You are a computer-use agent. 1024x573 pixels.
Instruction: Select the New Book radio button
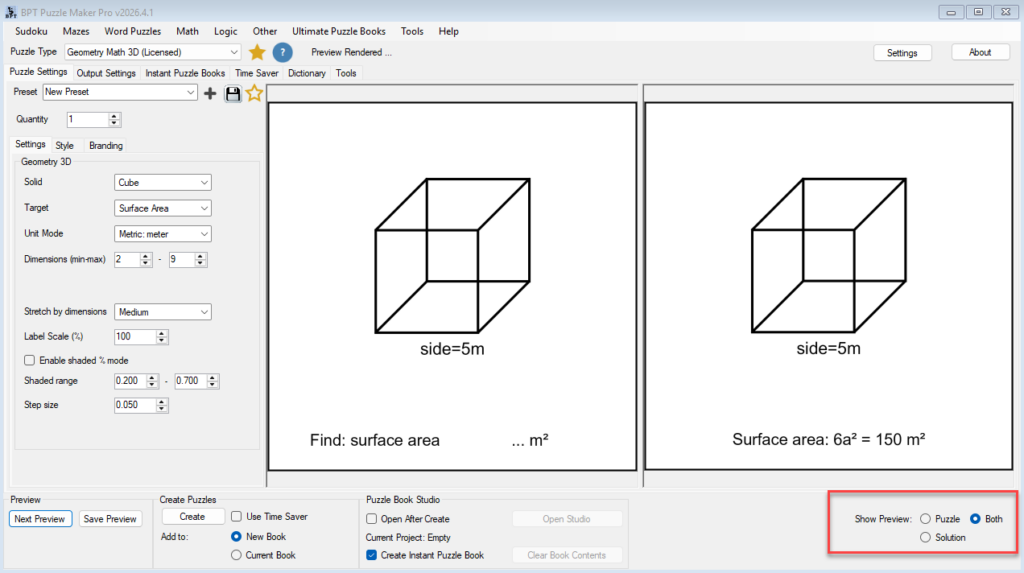point(236,536)
